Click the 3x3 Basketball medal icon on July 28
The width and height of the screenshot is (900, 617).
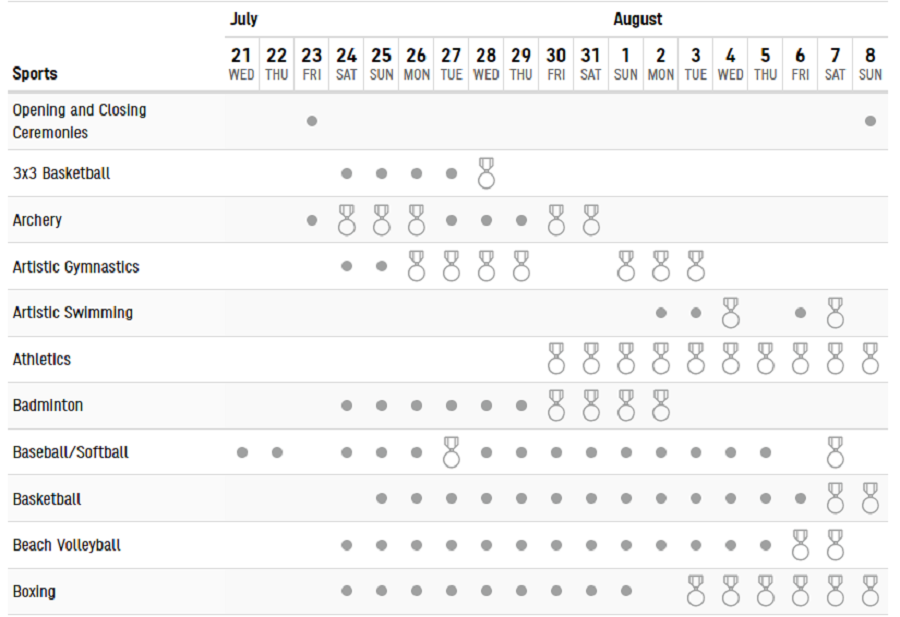tap(486, 173)
